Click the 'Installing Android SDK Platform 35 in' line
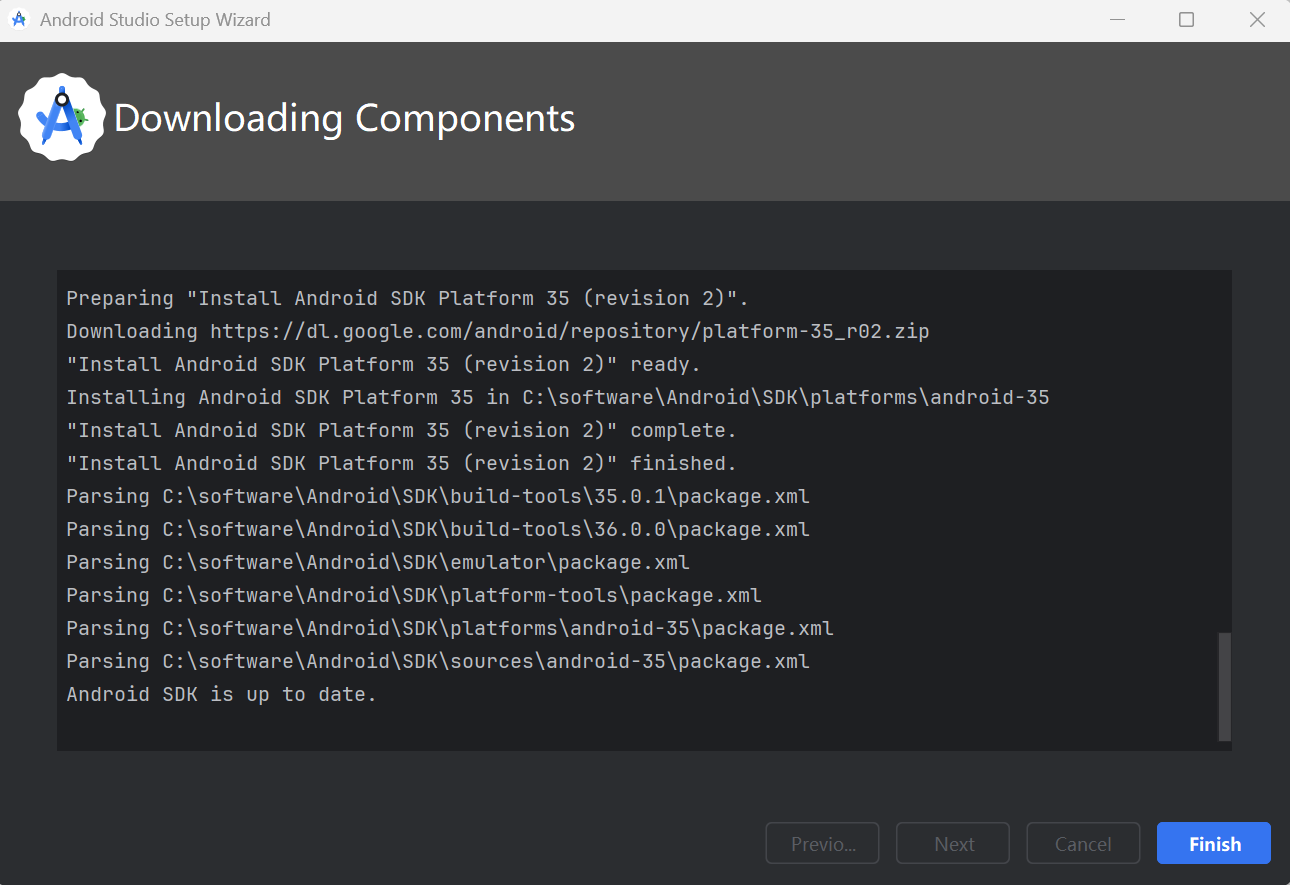Viewport: 1290px width, 885px height. pyautogui.click(x=558, y=397)
